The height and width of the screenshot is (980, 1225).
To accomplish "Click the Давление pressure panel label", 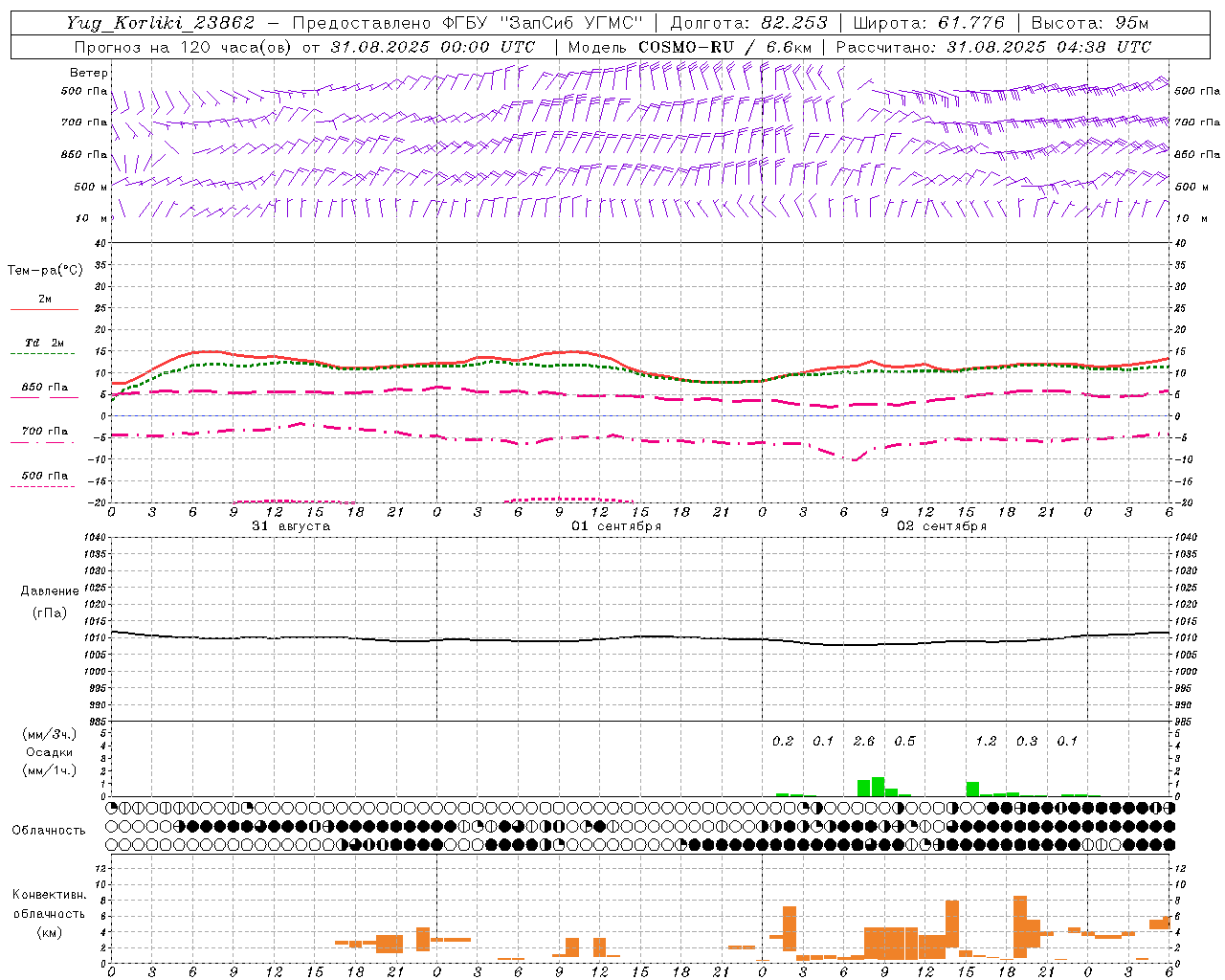I will pyautogui.click(x=49, y=591).
